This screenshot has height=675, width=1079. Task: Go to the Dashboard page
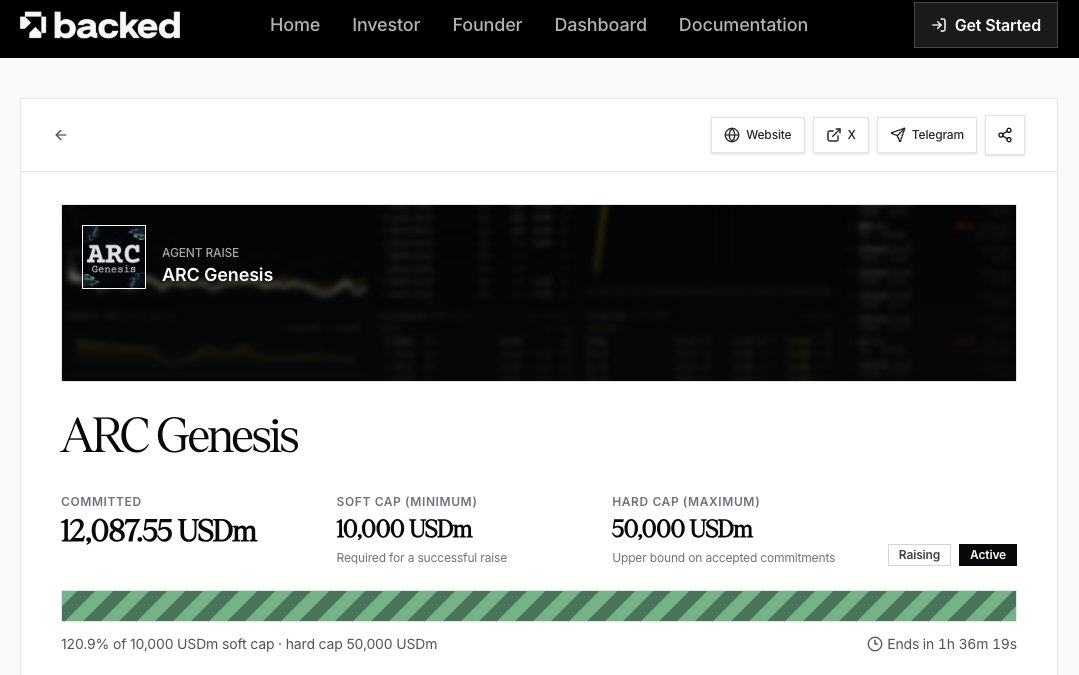click(x=600, y=25)
